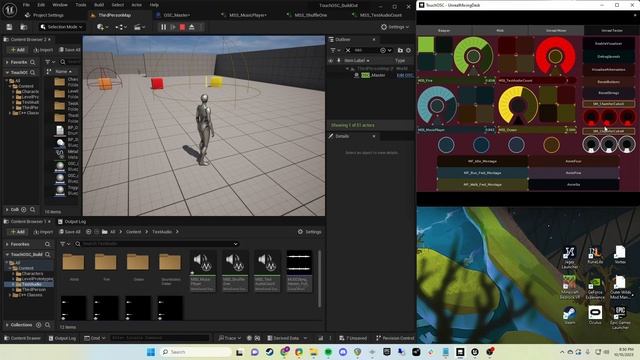Open the Outliner settings gear

tap(409, 50)
